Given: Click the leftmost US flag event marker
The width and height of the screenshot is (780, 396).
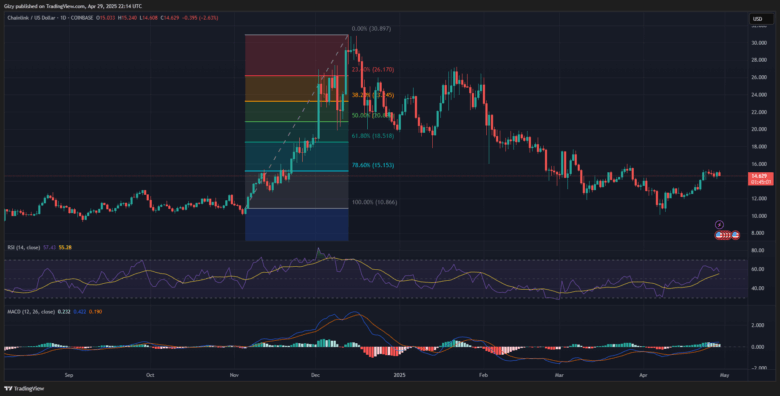Looking at the screenshot, I should 719,235.
